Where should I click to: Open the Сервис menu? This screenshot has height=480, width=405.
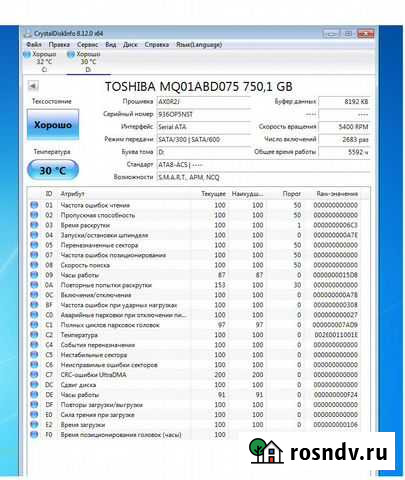(87, 44)
